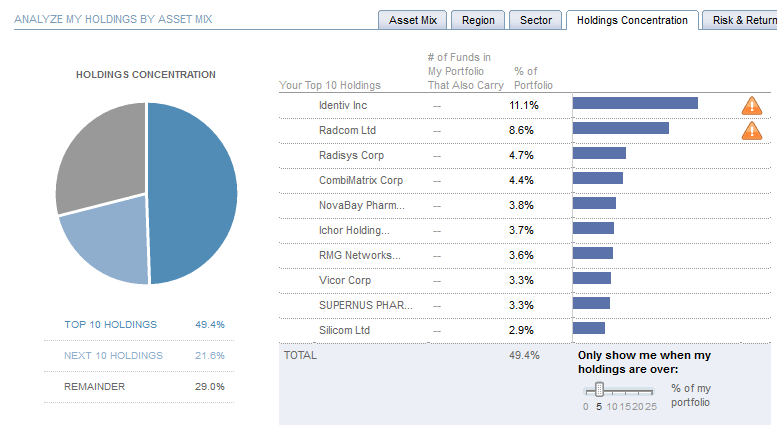This screenshot has height=434, width=777.
Task: Click the warning icon beside Radcom Ltd
Action: [751, 130]
